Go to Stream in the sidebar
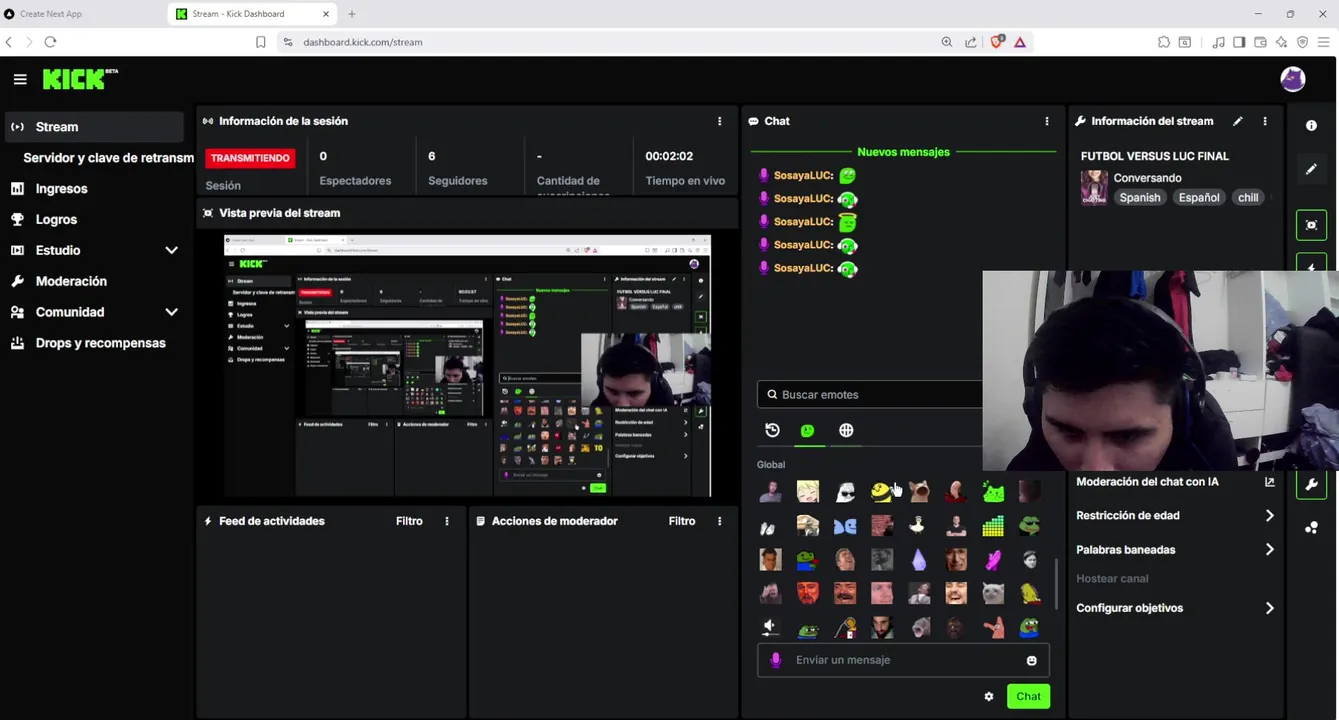Viewport: 1339px width, 720px height. 94,127
